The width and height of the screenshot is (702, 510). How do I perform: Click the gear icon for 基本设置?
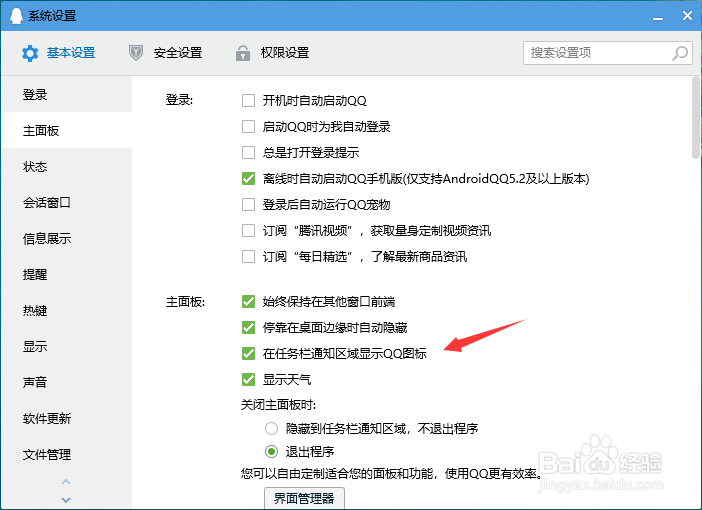pyautogui.click(x=30, y=53)
